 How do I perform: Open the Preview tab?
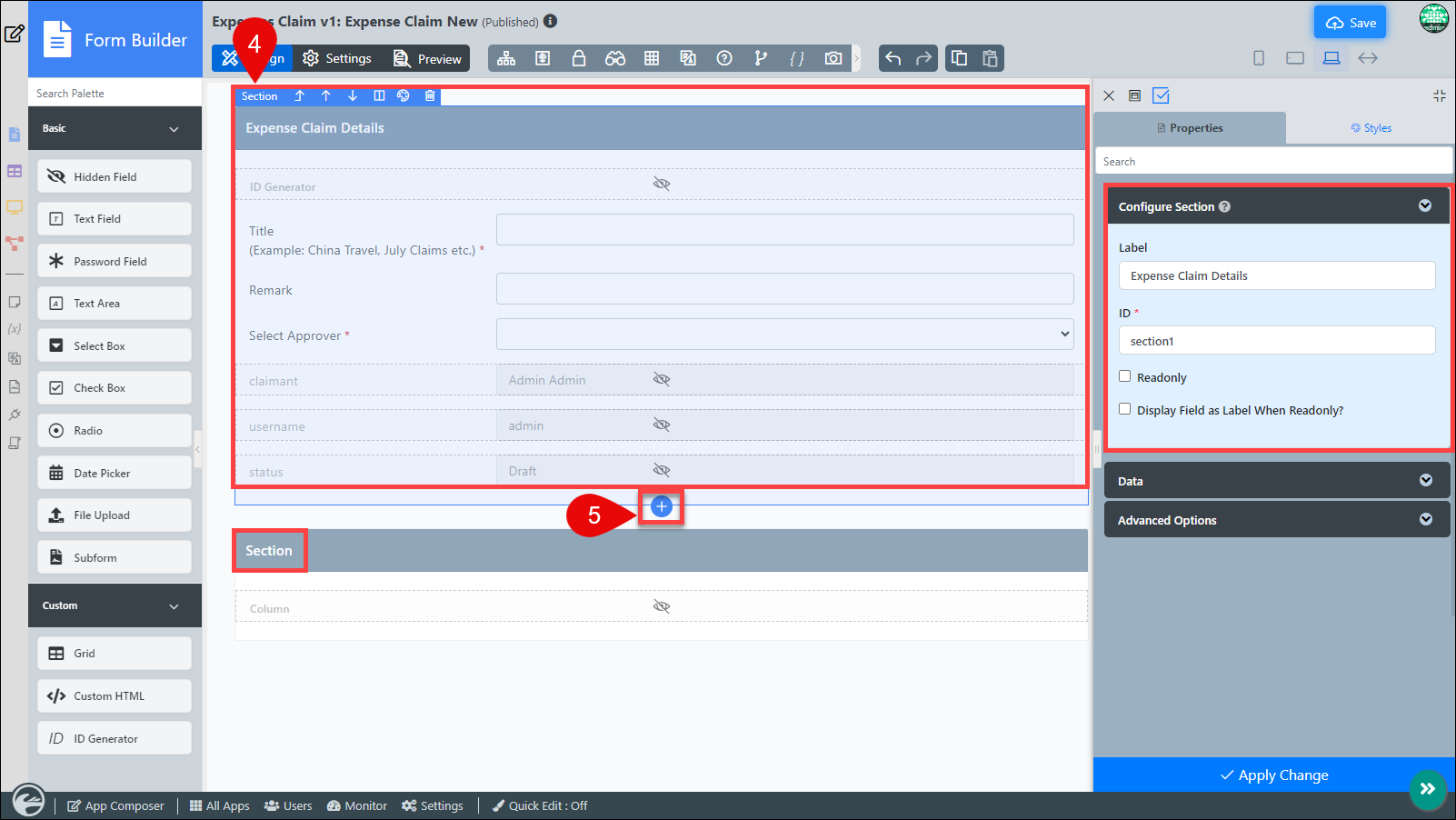point(427,58)
